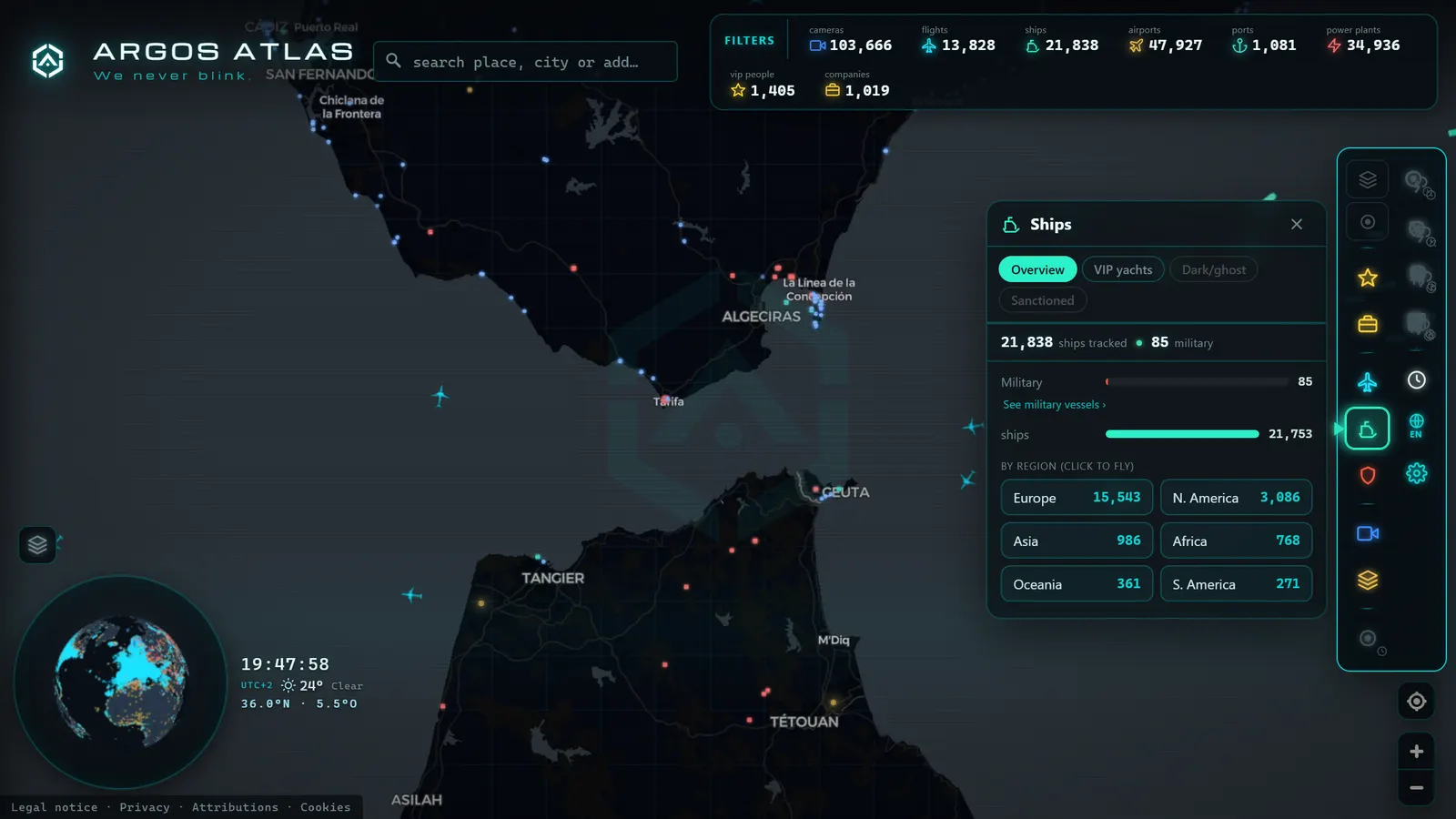Image resolution: width=1456 pixels, height=819 pixels.
Task: Open the See military vessels link
Action: (1054, 405)
